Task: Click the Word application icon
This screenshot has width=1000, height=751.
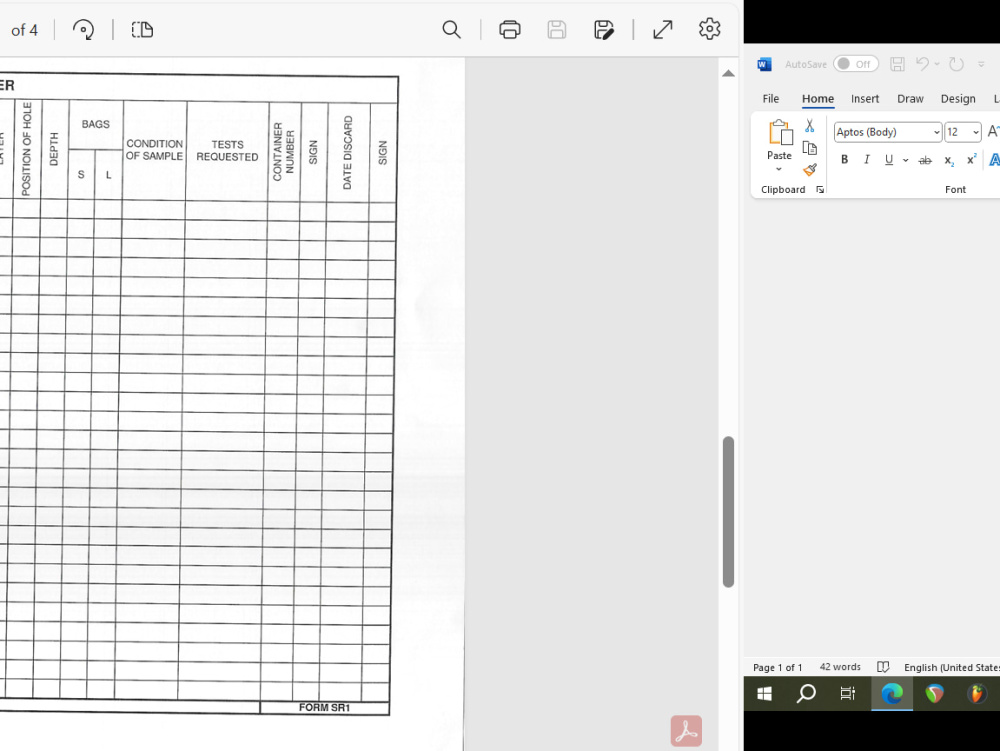Action: (x=764, y=64)
